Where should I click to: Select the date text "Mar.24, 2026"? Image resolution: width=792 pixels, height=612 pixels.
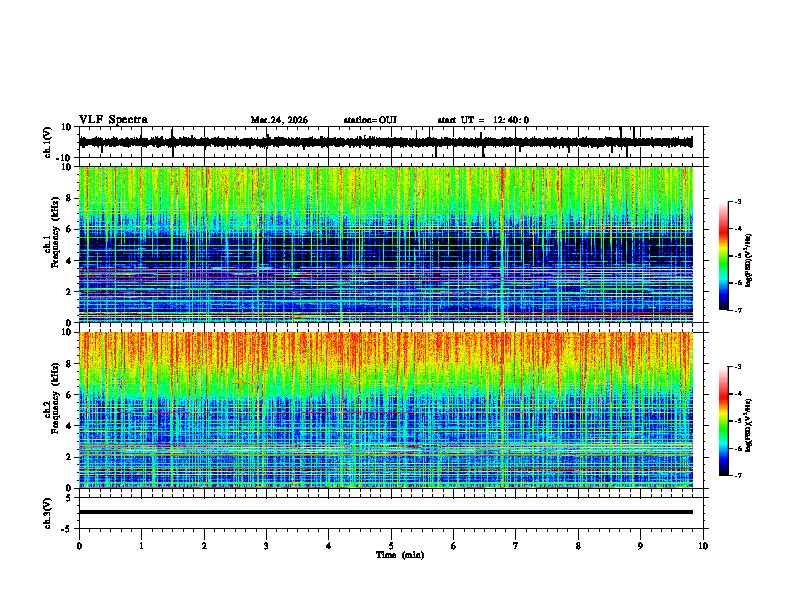click(279, 120)
